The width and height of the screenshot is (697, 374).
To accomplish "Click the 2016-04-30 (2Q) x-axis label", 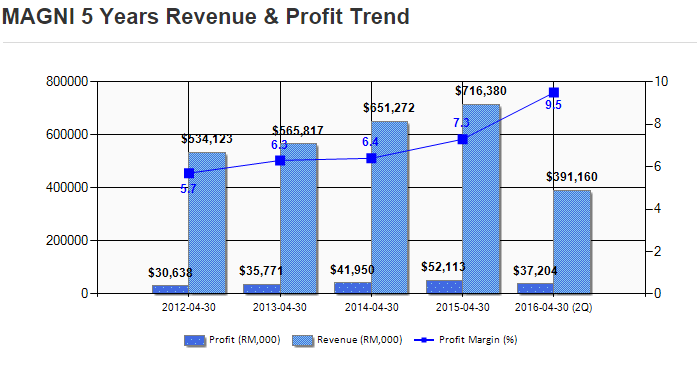I will click(553, 307).
